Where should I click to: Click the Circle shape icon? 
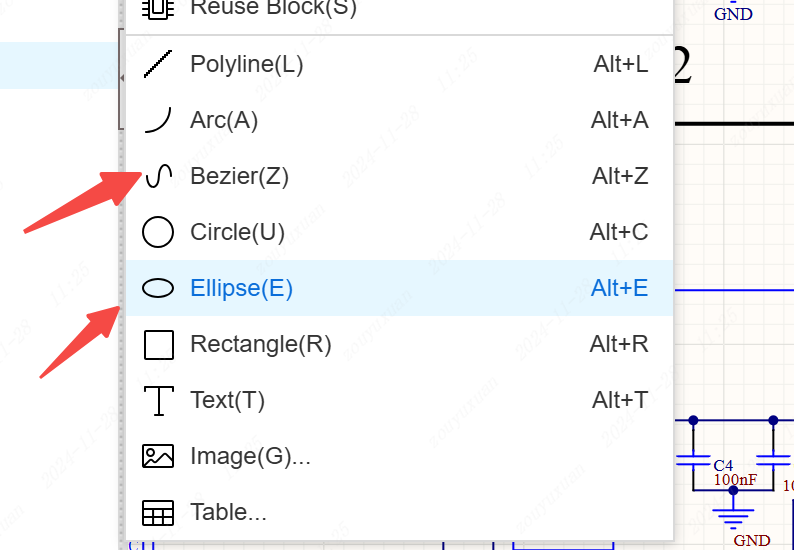pyautogui.click(x=158, y=232)
